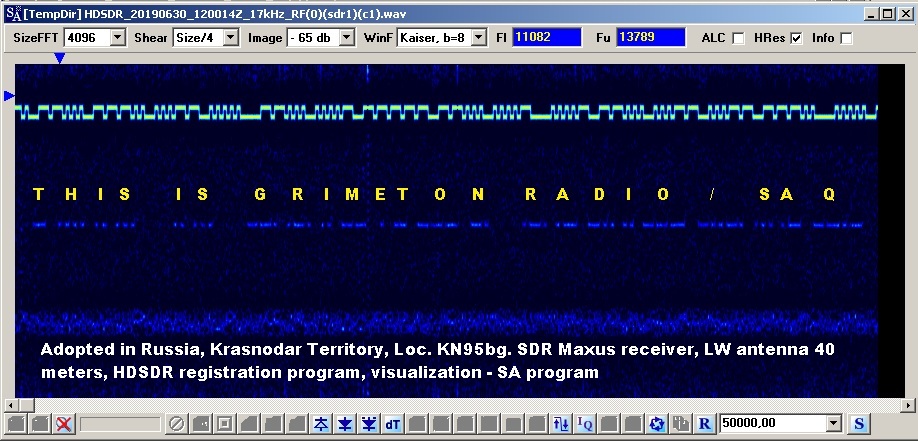Screen dimensions: 918x441
Task: Click the single down-arrow level icon
Action: 345,423
